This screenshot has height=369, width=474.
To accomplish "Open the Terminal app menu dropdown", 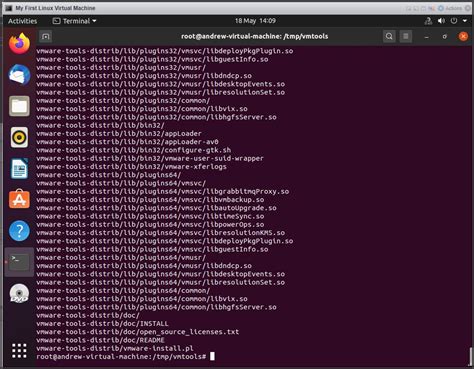I will point(75,21).
